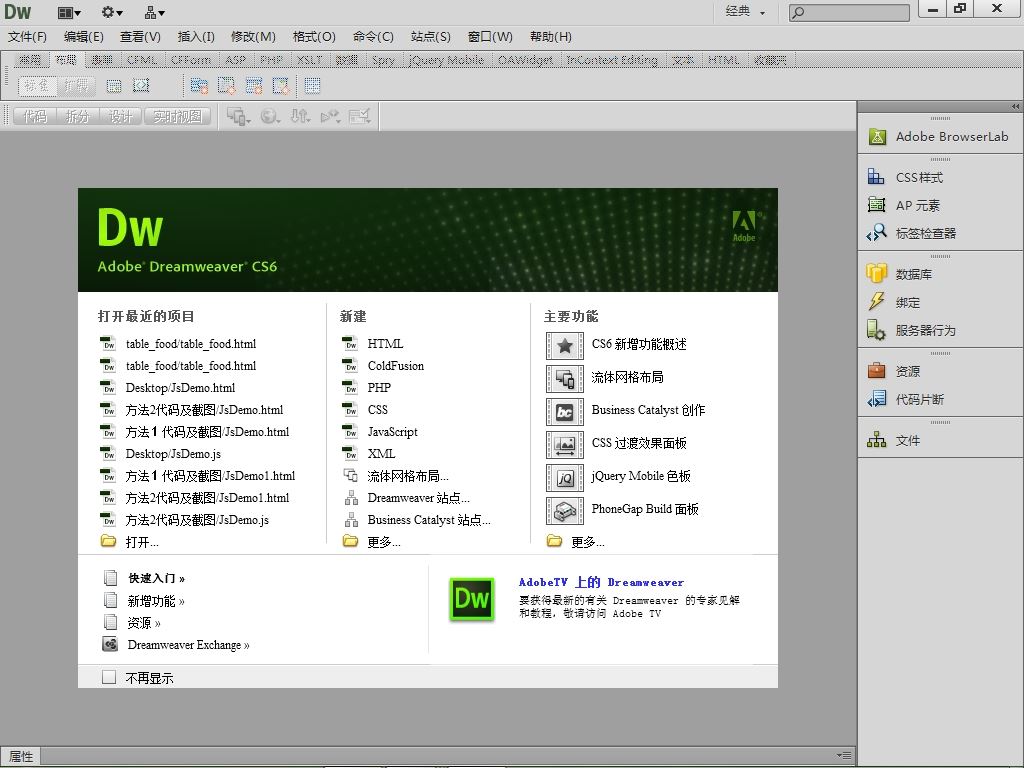Open the 站点(S) menu
The height and width of the screenshot is (768, 1024).
tap(431, 37)
